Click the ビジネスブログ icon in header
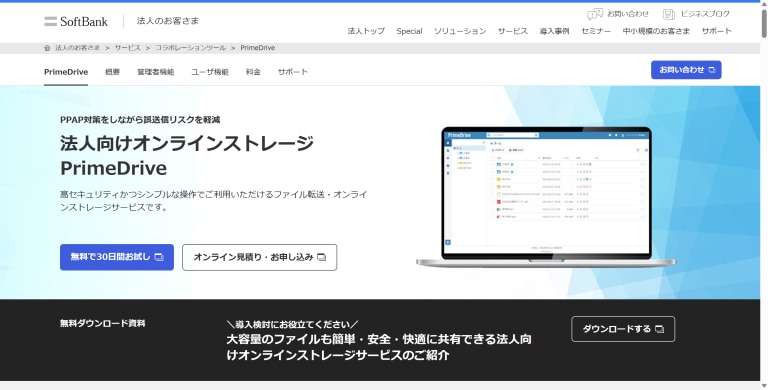768x390 pixels. click(x=669, y=14)
